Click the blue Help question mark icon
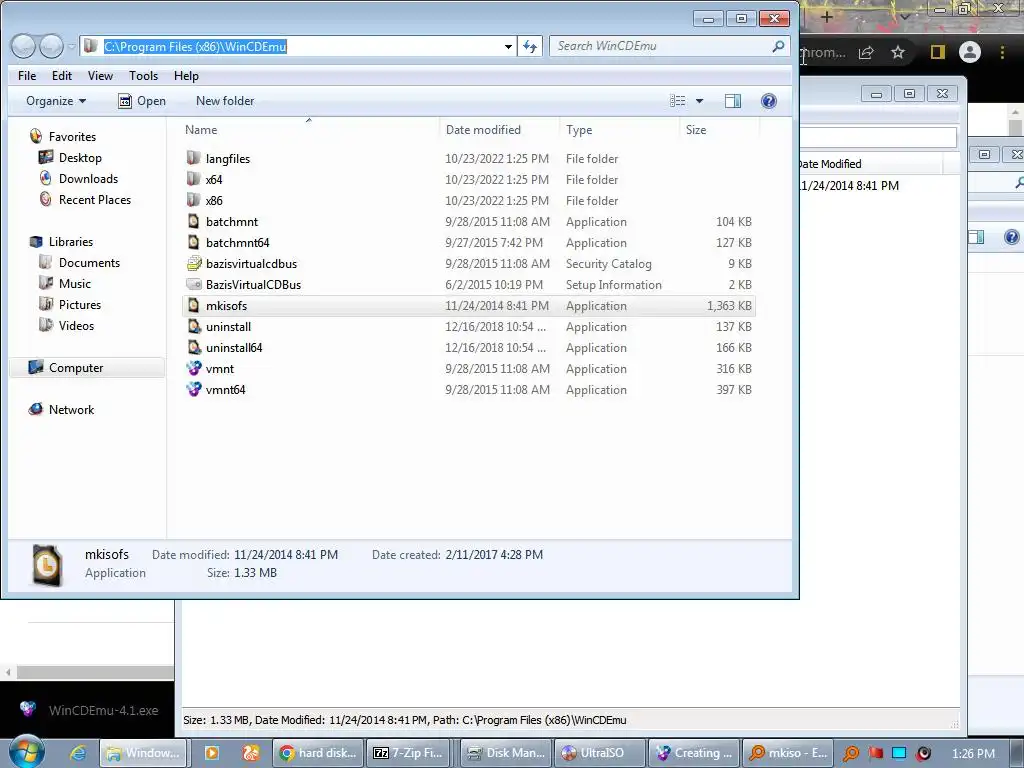1024x768 pixels. tap(769, 101)
